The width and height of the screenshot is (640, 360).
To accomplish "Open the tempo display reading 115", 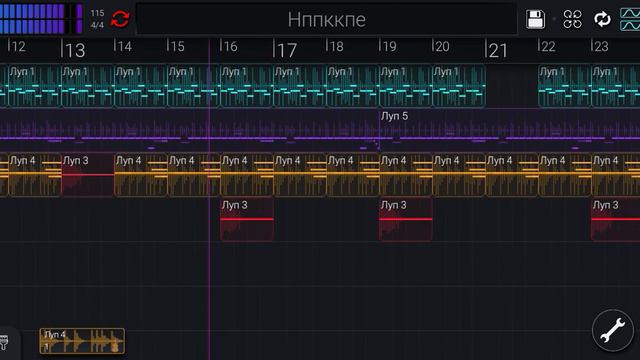I will [x=97, y=13].
